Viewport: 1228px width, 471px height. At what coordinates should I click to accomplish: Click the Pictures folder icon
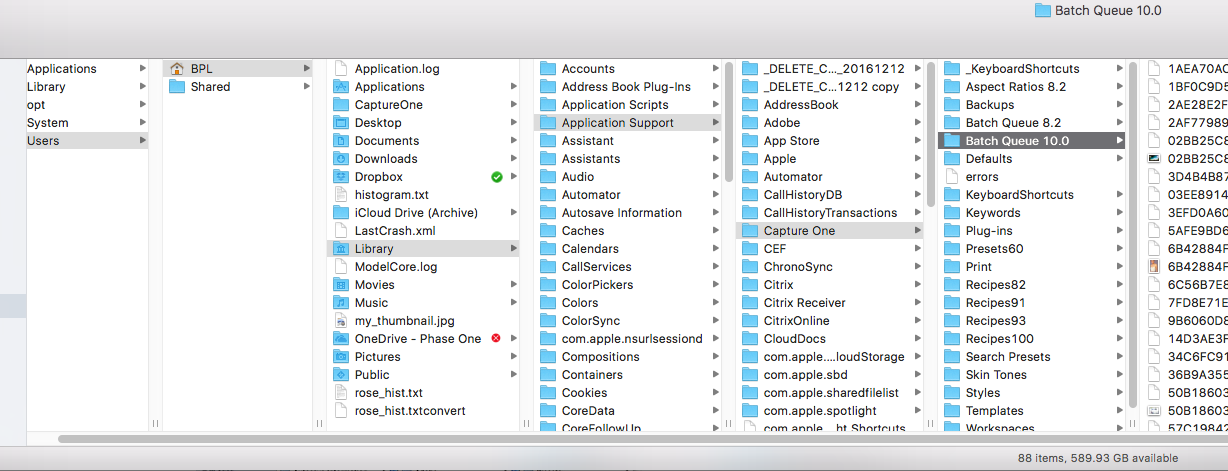(x=340, y=357)
